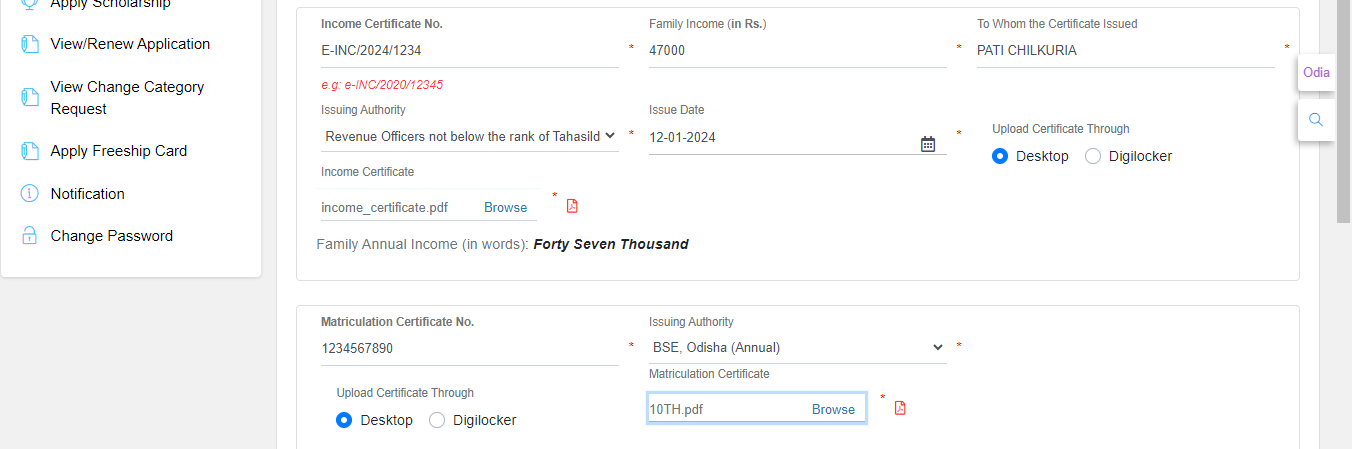Choose Digilocker for matriculation certificate upload
Viewport: 1352px width, 449px height.
pyautogui.click(x=437, y=420)
